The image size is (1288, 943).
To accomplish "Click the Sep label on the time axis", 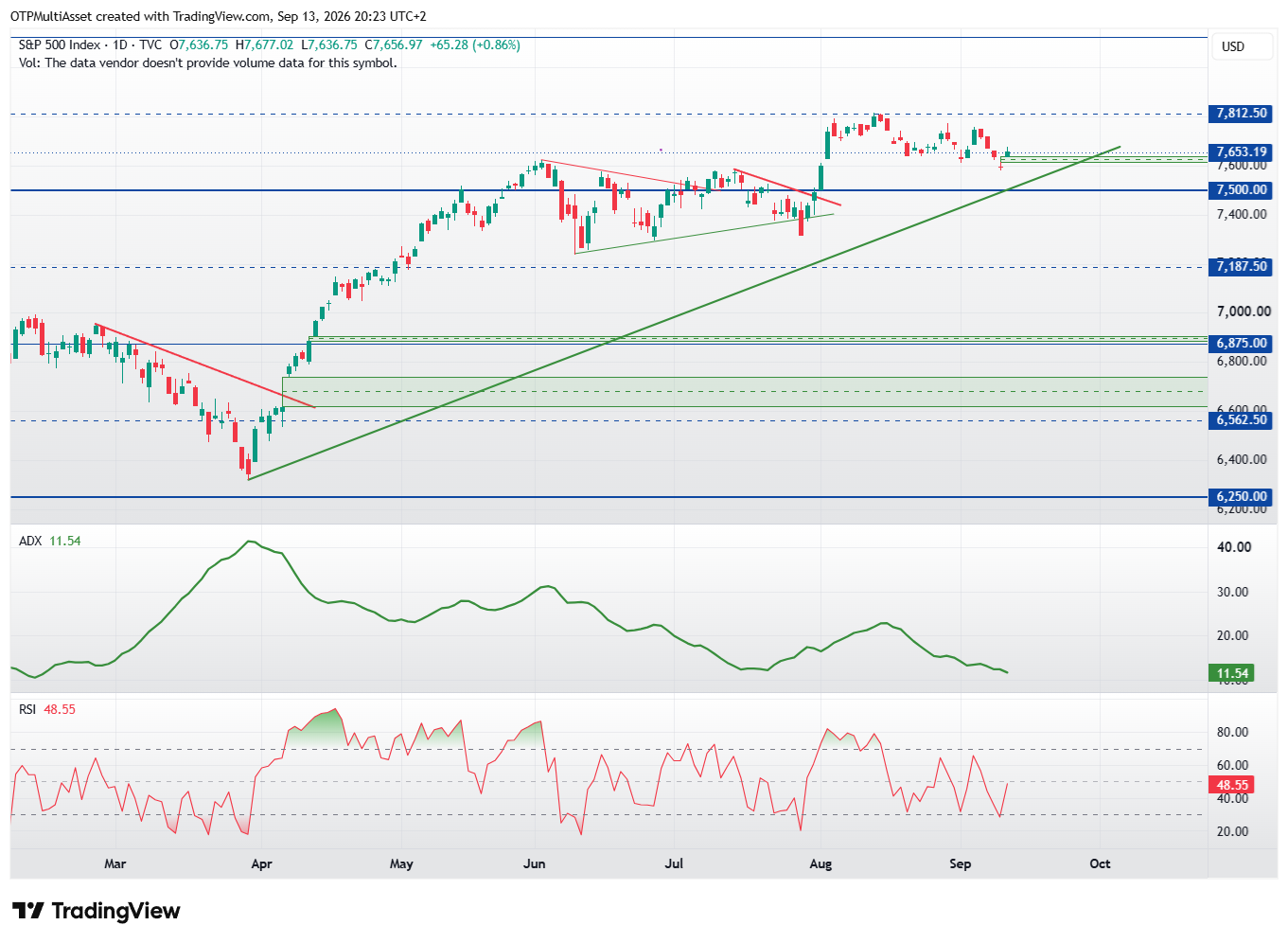I will (x=961, y=863).
